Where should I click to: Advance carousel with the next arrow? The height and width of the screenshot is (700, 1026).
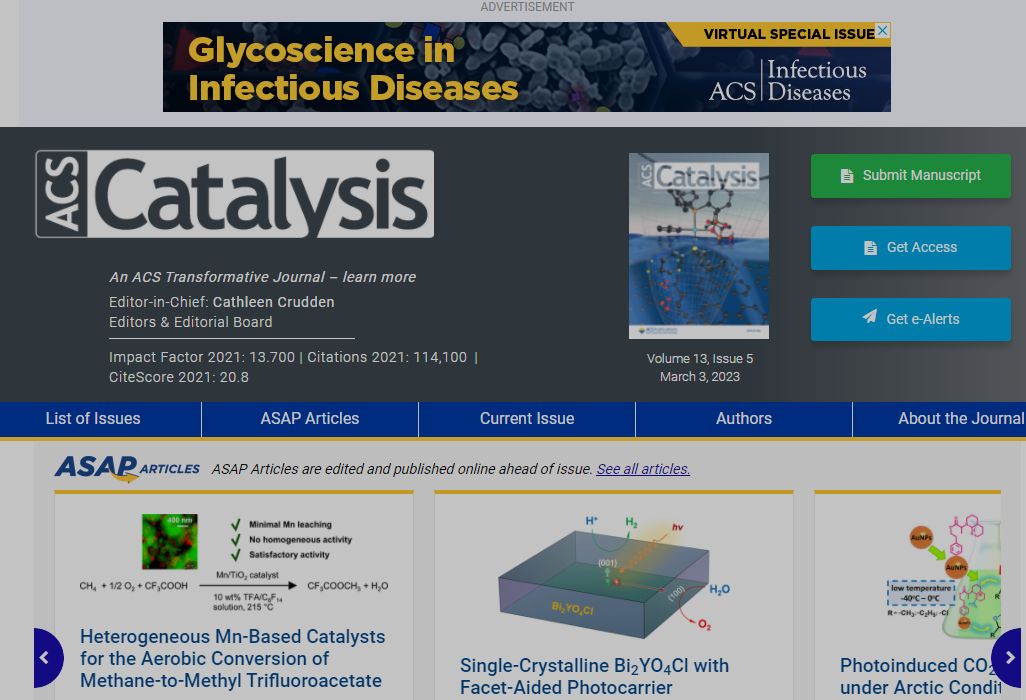1009,658
